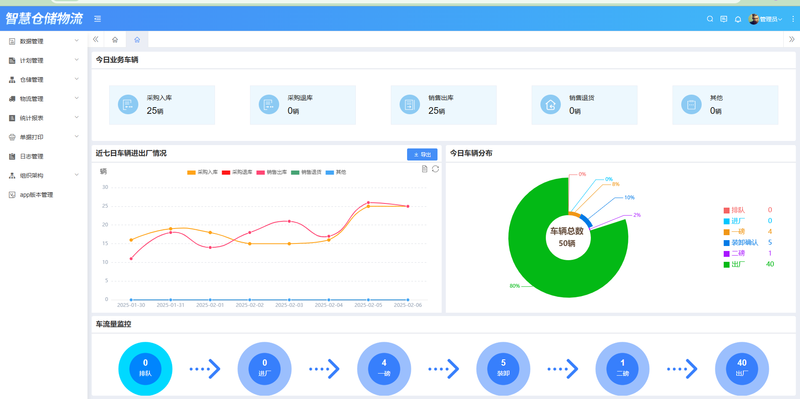This screenshot has height=399, width=800.
Task: Open 日志管理 in the sidebar
Action: pyautogui.click(x=44, y=156)
